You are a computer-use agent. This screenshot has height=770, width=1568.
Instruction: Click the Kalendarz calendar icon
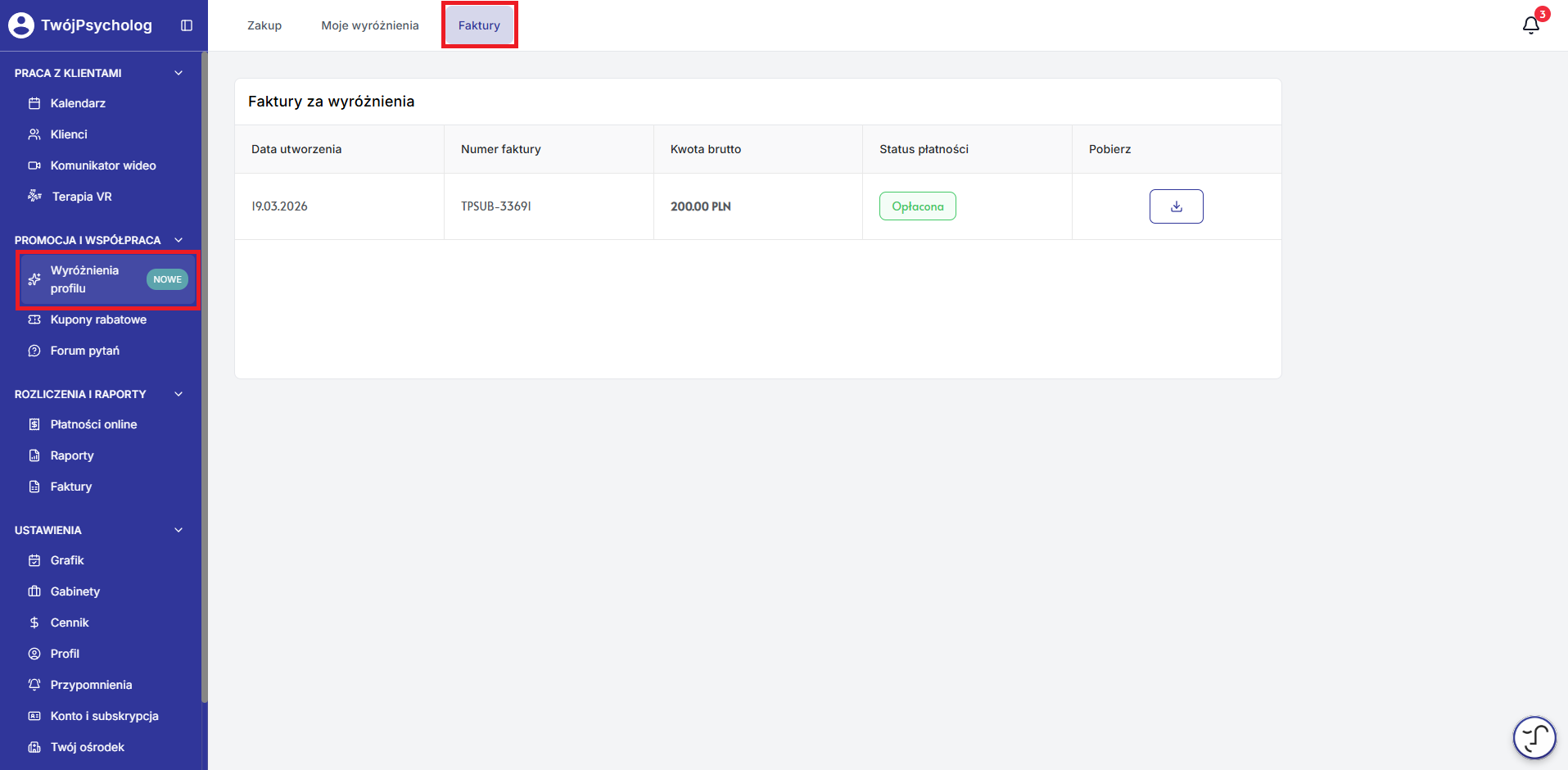click(34, 103)
